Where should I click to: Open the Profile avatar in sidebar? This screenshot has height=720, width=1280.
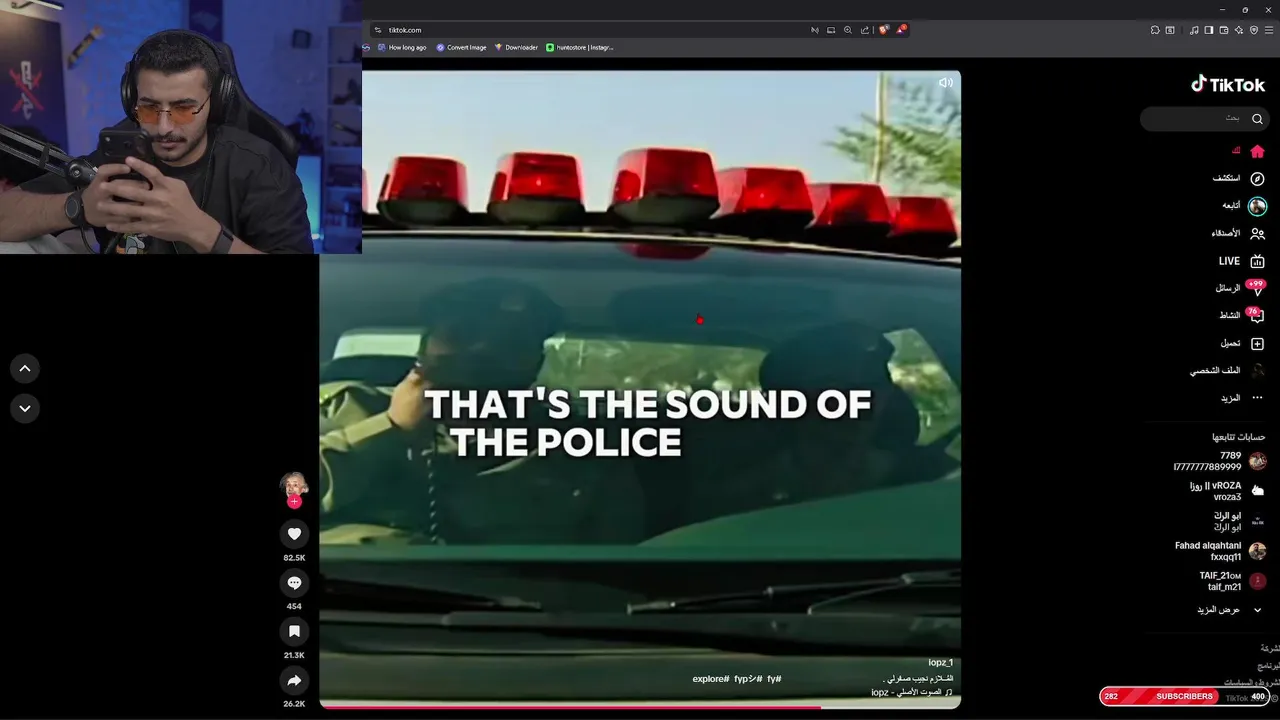tap(1257, 370)
